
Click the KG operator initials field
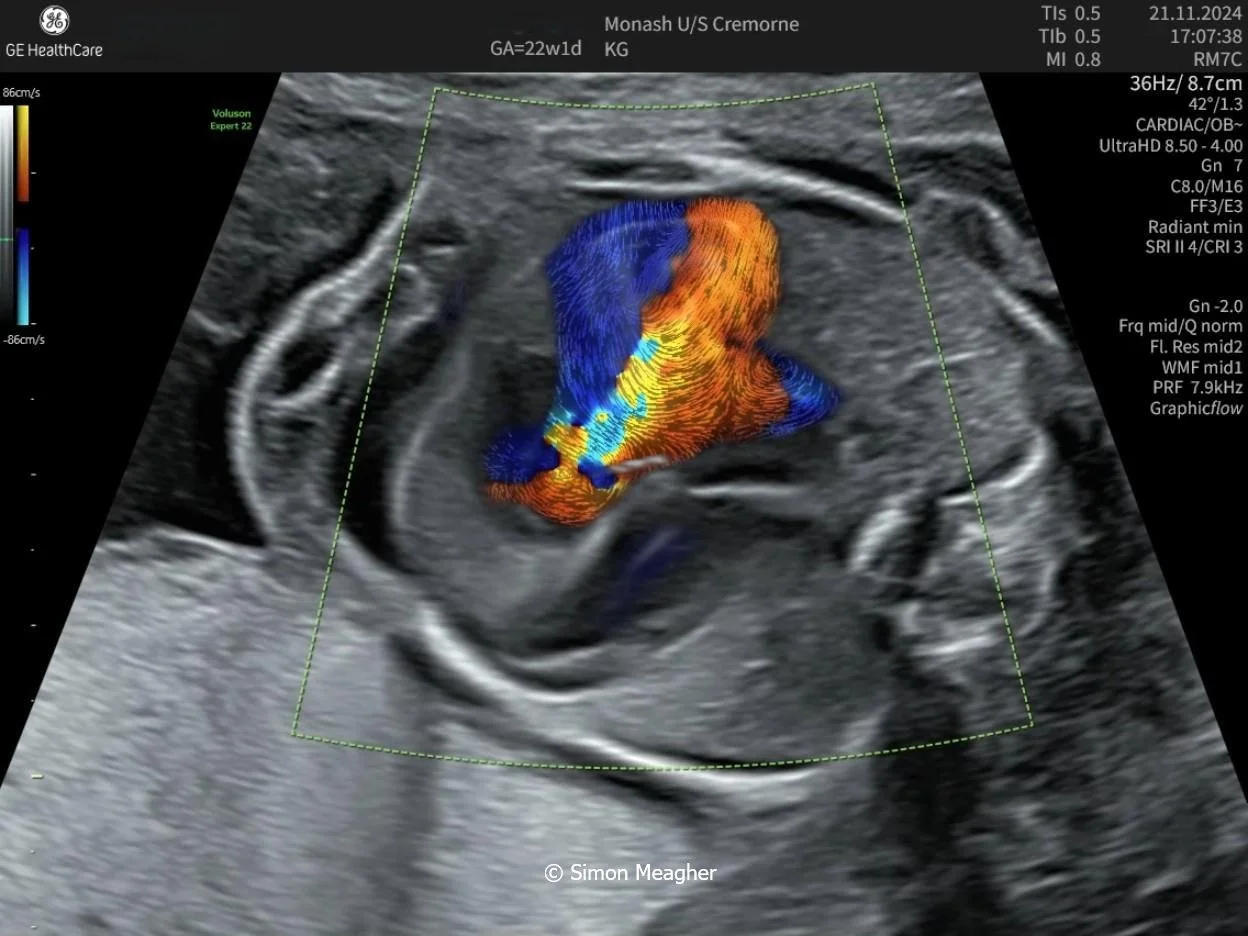pyautogui.click(x=617, y=50)
